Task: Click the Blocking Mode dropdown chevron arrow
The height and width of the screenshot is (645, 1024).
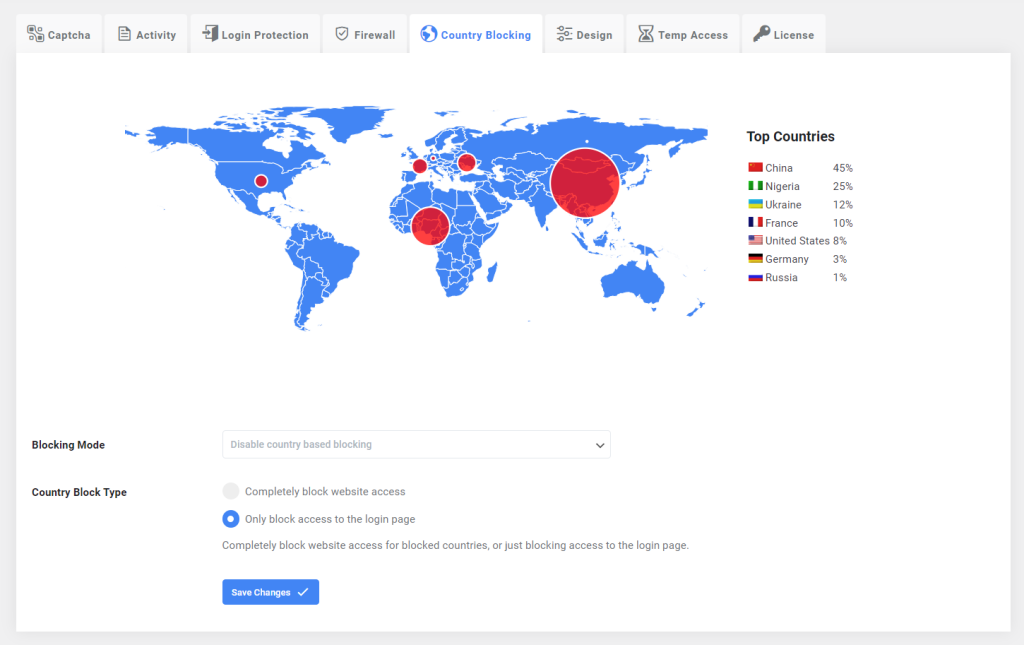Action: [x=599, y=444]
